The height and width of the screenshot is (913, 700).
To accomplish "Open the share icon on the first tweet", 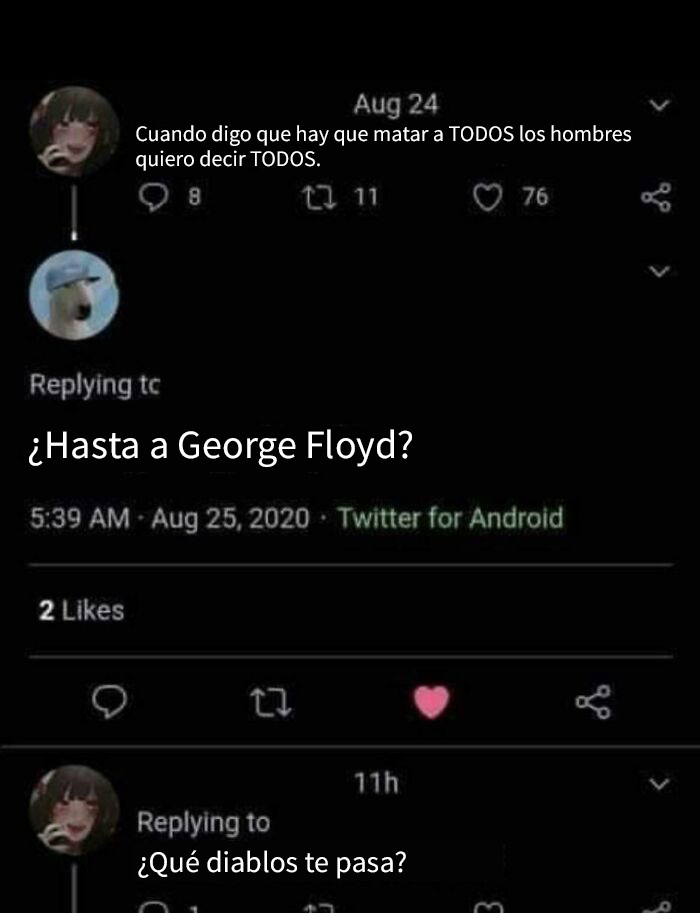I will (x=655, y=200).
